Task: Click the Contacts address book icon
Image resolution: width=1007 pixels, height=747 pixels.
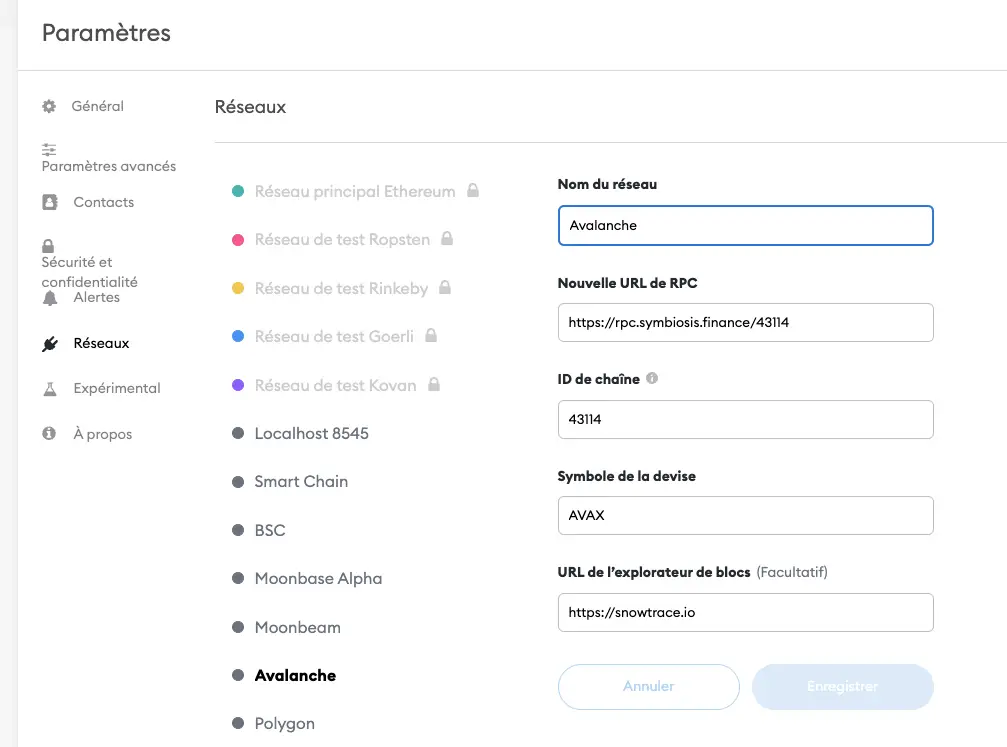Action: (50, 202)
